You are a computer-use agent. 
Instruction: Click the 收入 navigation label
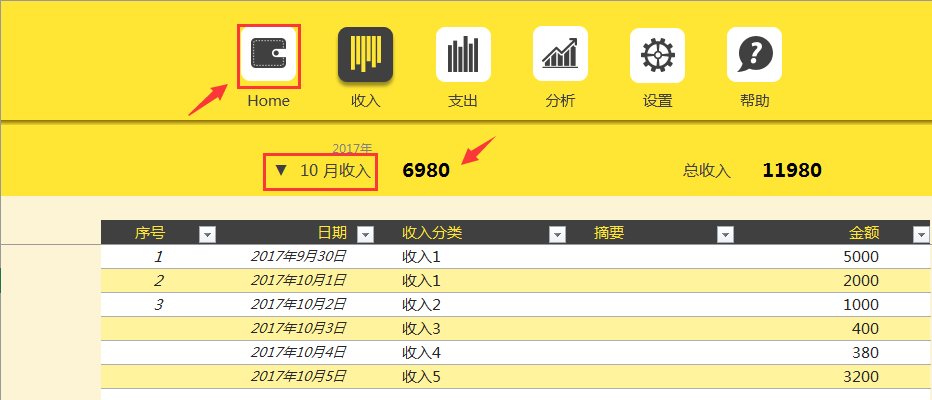[x=366, y=100]
